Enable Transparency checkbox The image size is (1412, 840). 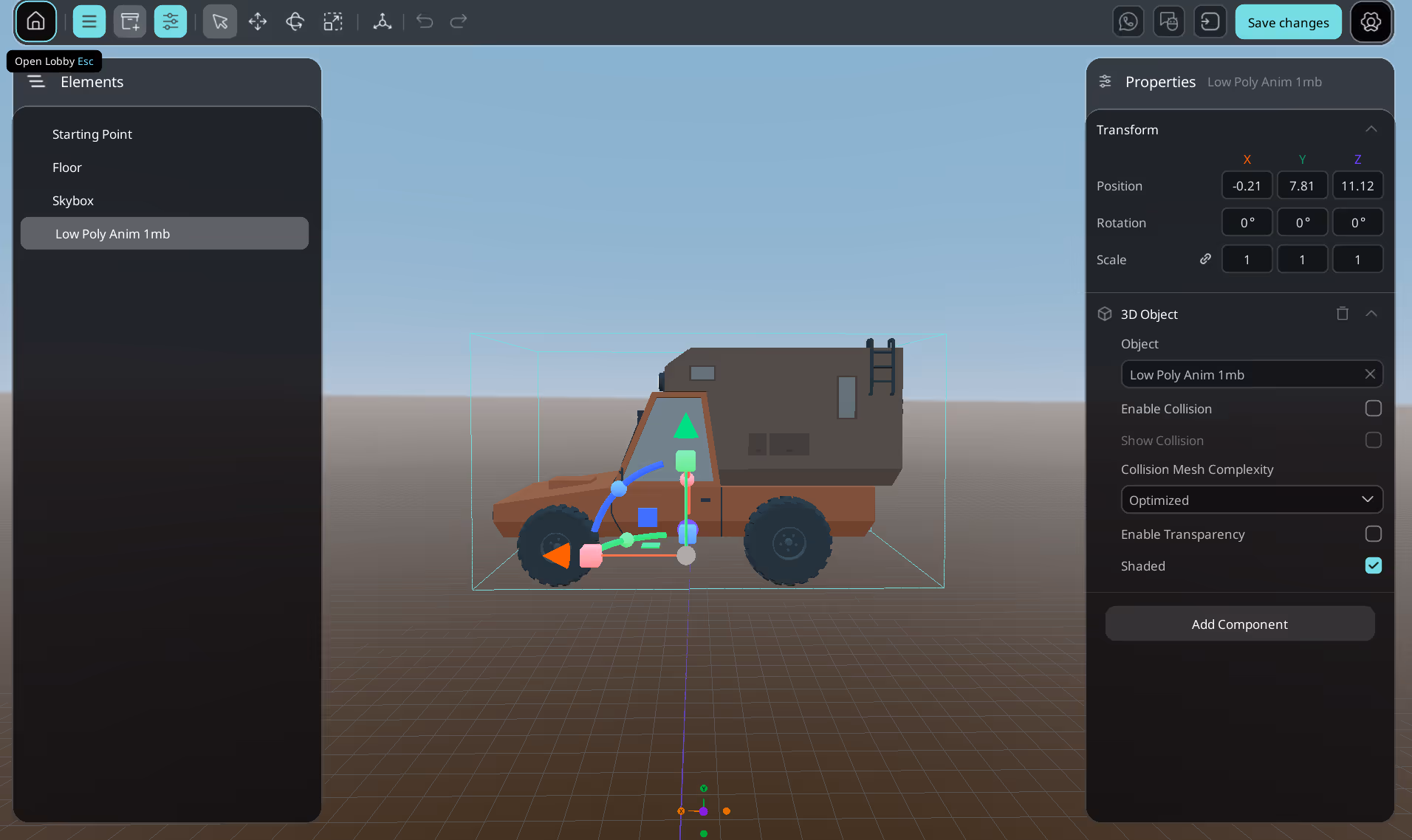coord(1373,534)
